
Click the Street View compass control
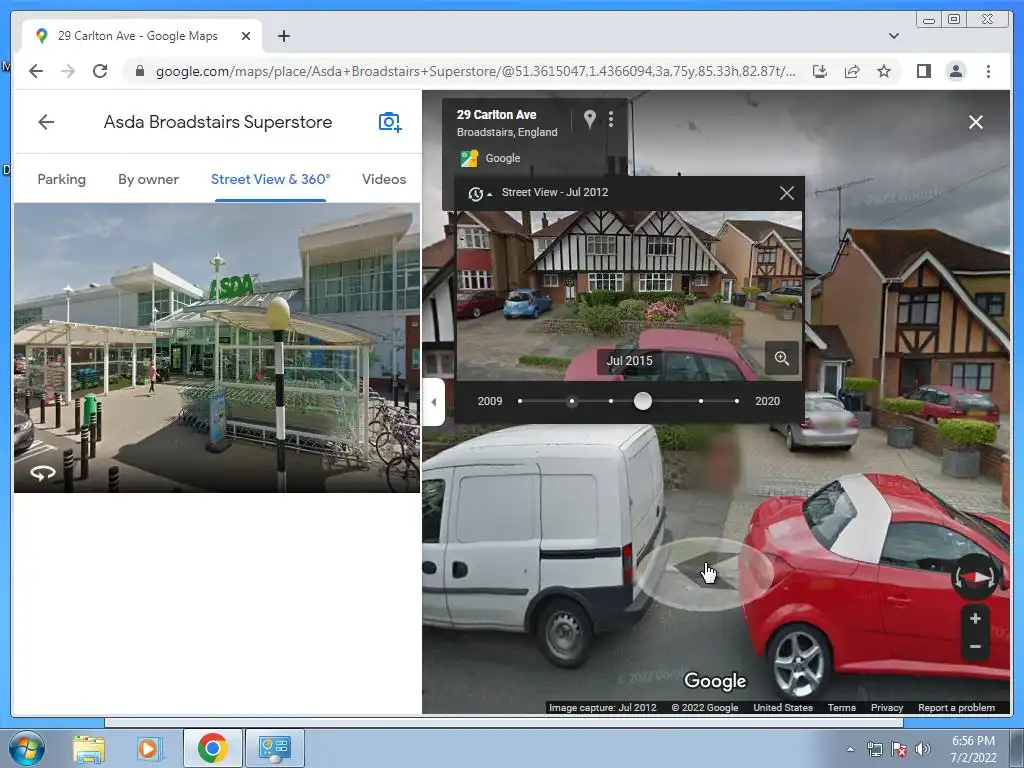975,577
